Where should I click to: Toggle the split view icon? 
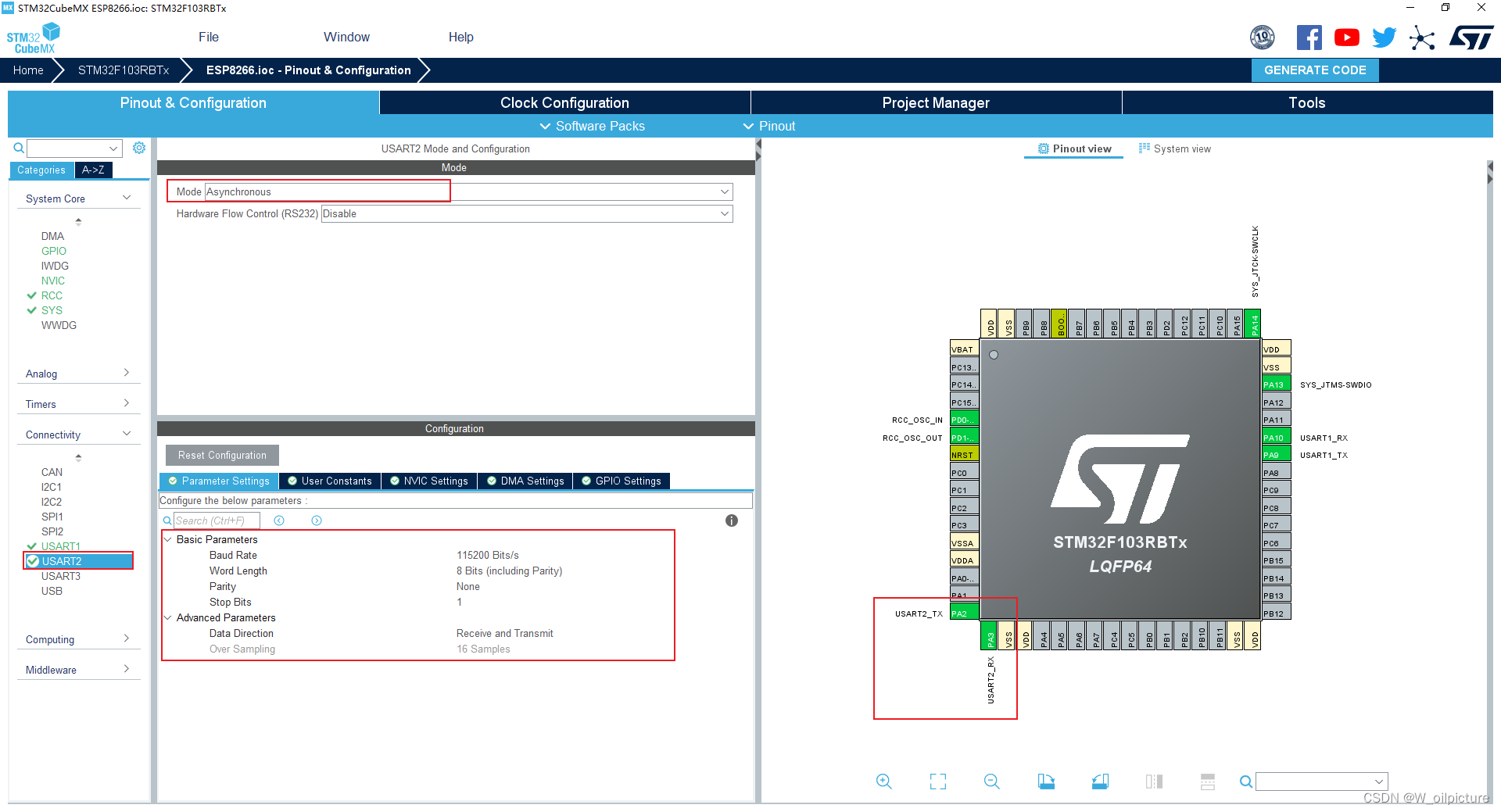point(1154,781)
